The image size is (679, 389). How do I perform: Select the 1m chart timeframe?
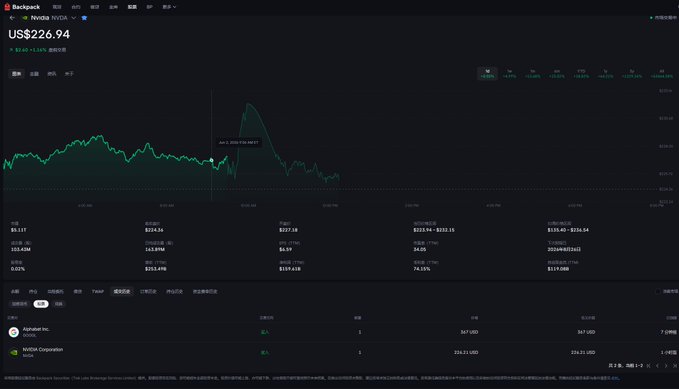(x=533, y=74)
